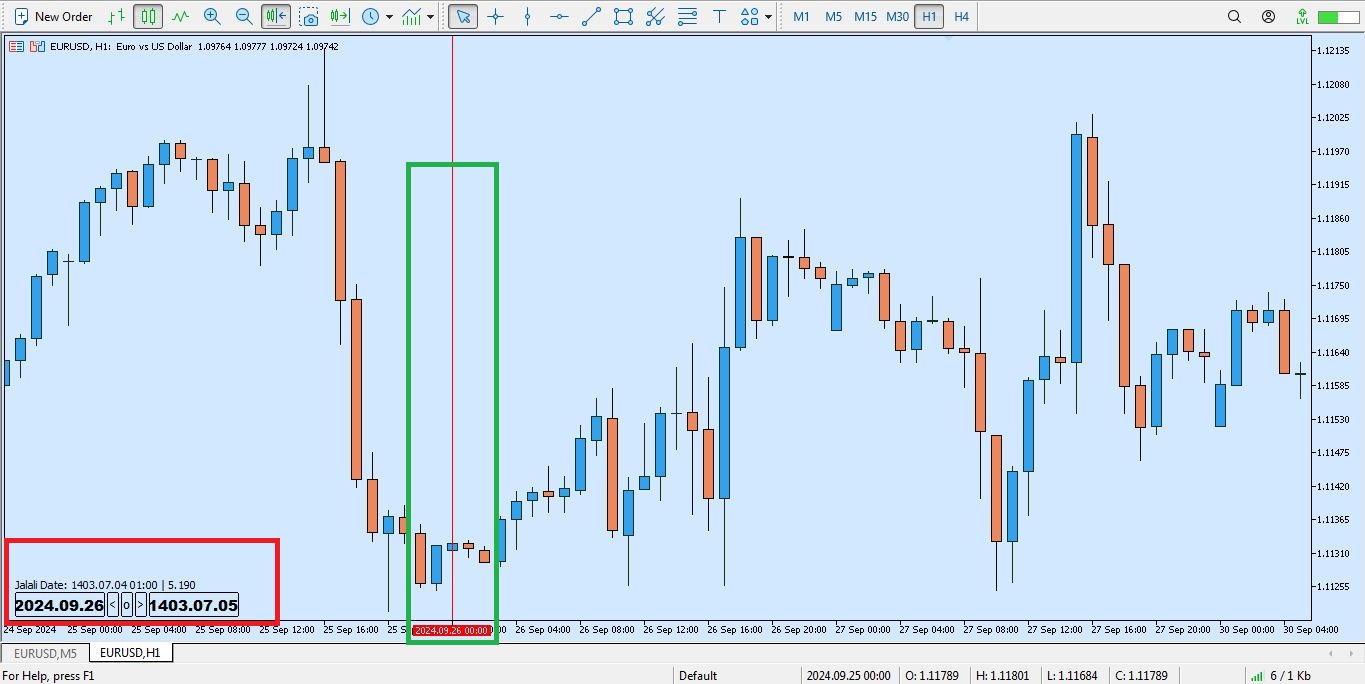Screen dimensions: 1365x684
Task: Click the '2024.09.25 00:00' status bar date
Action: 848,675
